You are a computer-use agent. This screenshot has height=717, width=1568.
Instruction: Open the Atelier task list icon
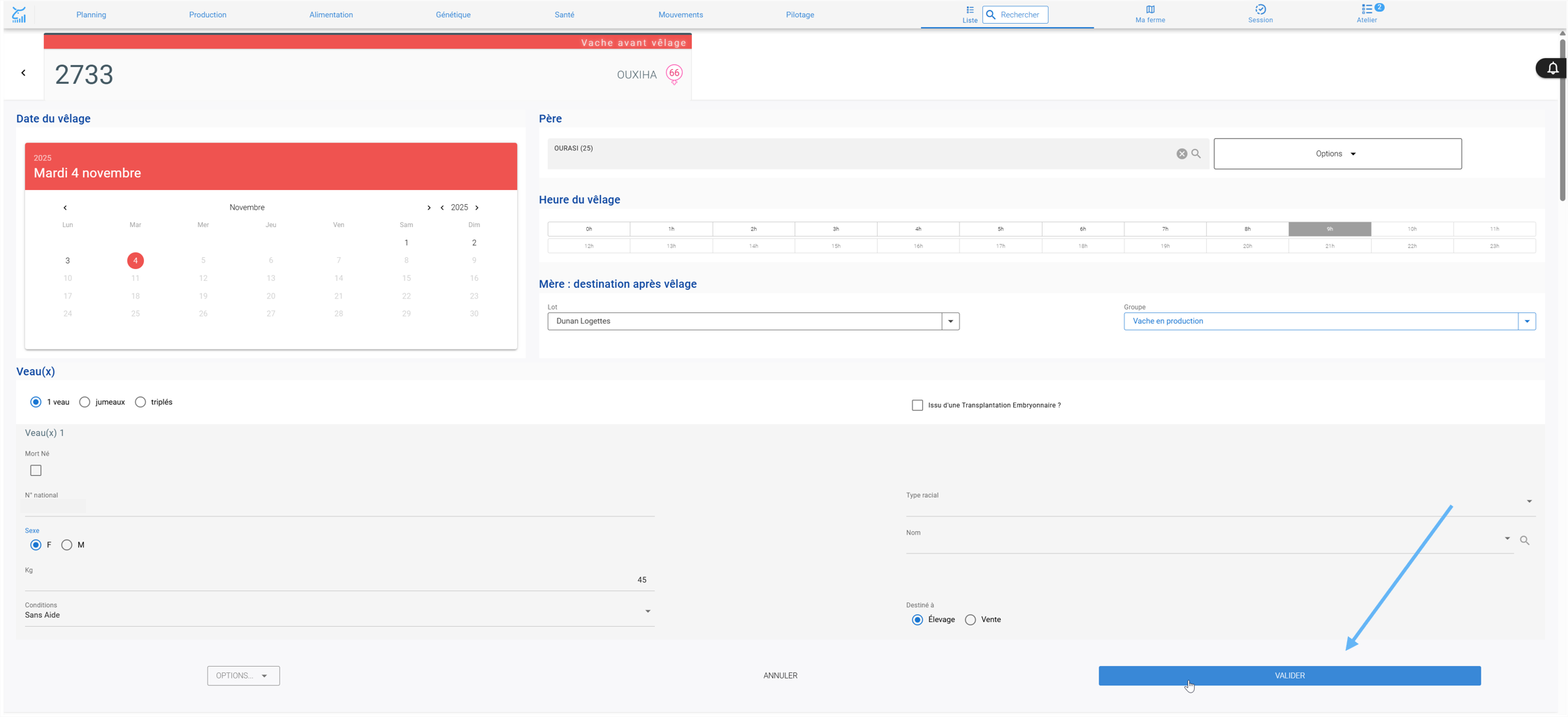[1367, 10]
